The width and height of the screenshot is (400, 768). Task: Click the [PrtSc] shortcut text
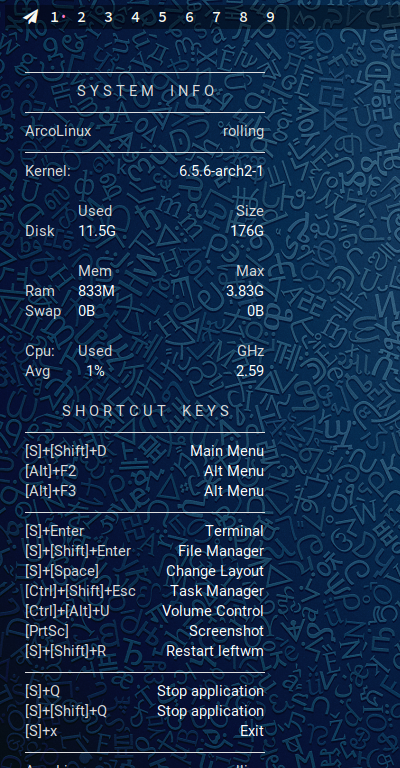point(47,631)
